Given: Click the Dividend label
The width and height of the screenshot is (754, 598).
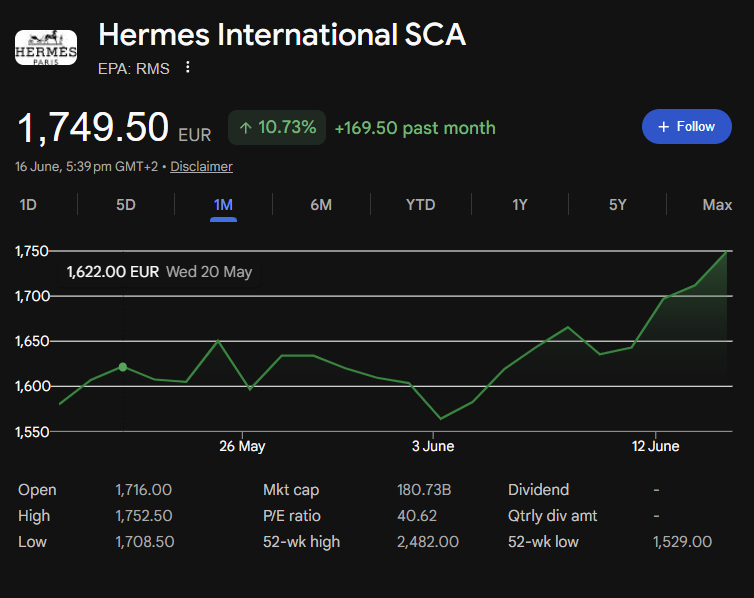Looking at the screenshot, I should point(539,490).
